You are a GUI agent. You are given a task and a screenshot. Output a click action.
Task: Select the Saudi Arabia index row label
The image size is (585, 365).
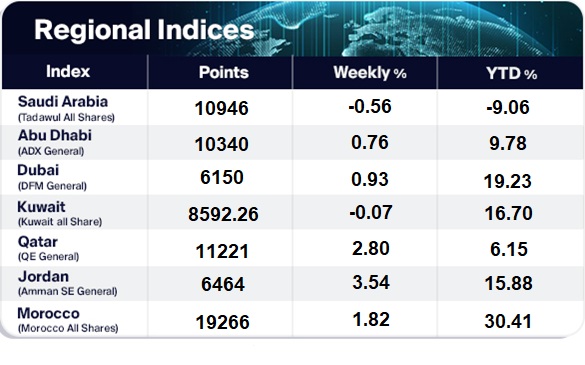click(x=66, y=108)
